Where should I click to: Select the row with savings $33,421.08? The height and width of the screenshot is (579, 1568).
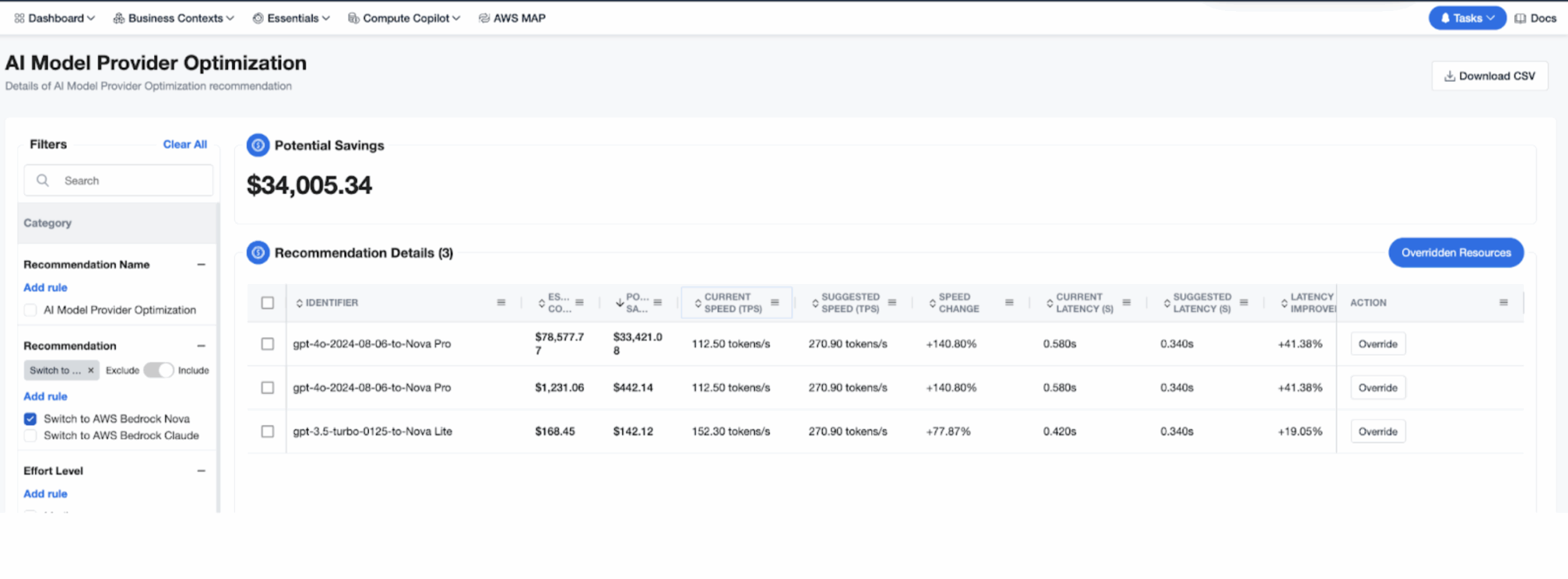(268, 344)
